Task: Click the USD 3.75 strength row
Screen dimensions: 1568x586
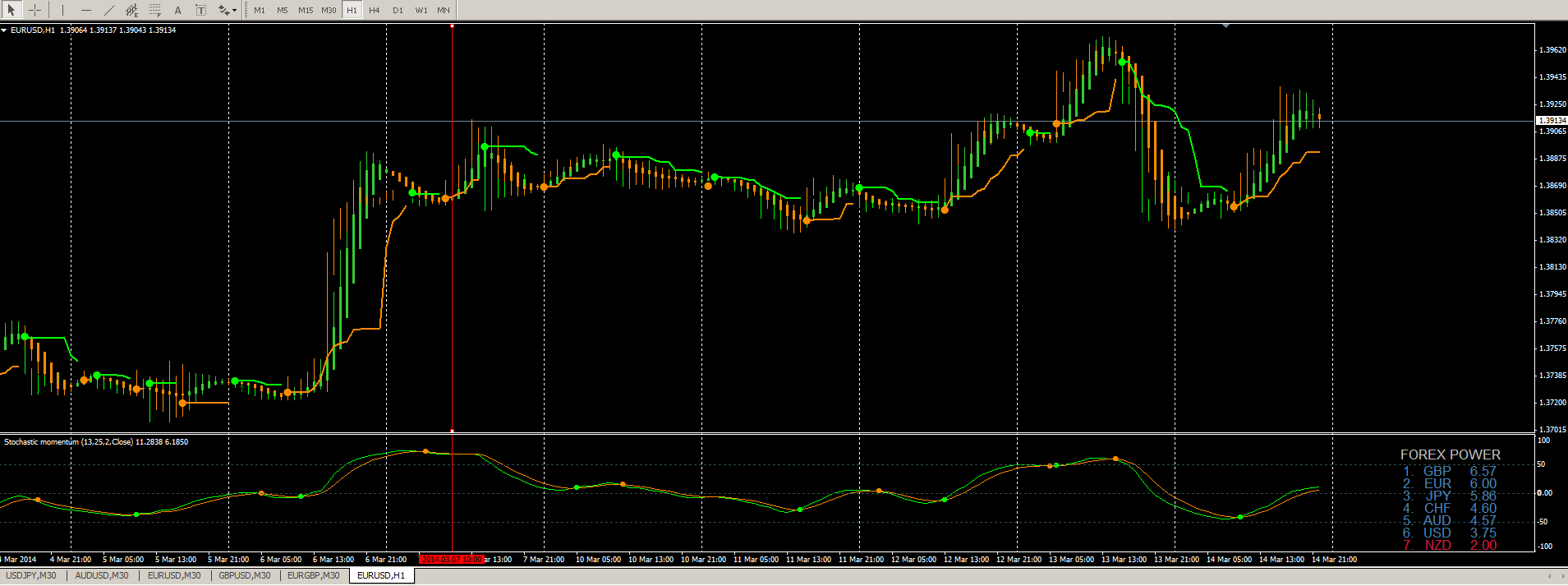Action: (1450, 533)
